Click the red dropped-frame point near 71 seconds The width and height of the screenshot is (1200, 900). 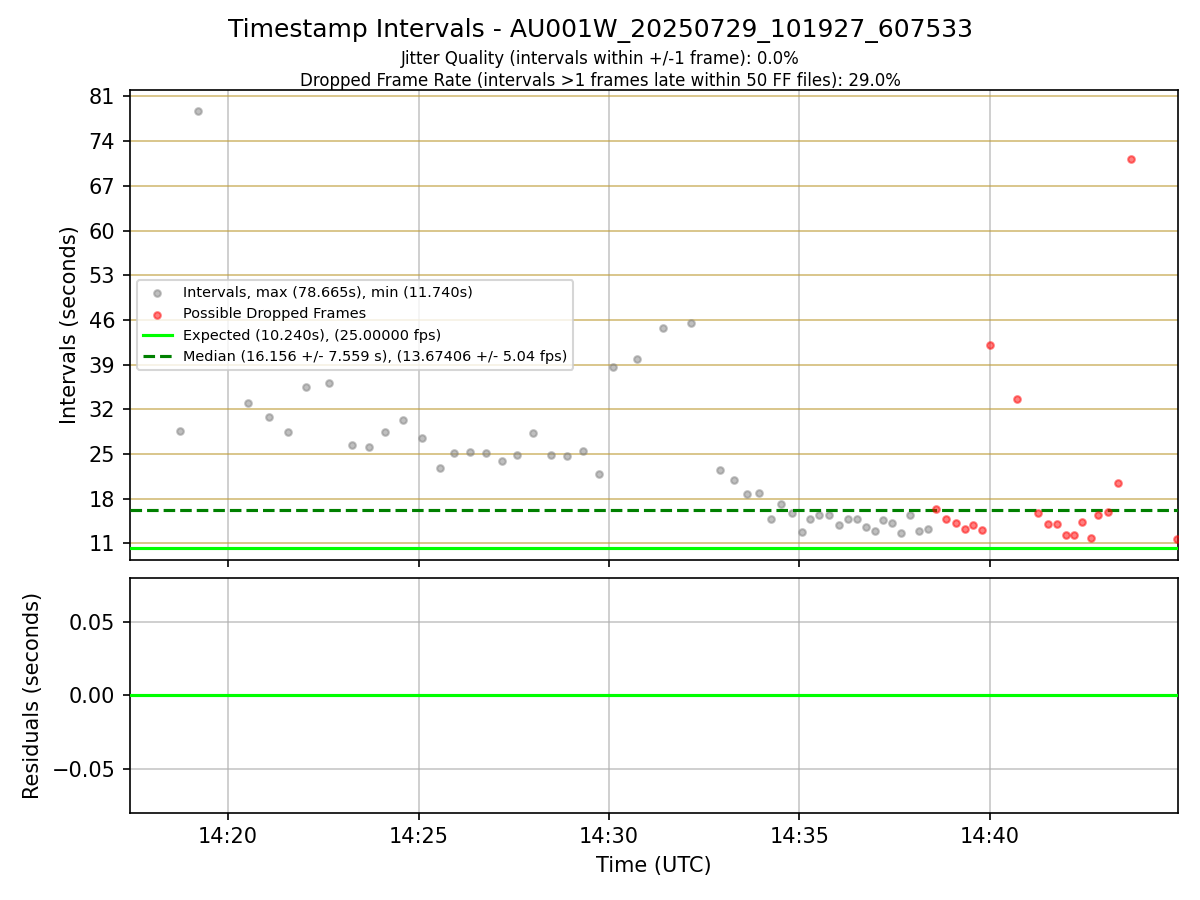coord(1131,159)
